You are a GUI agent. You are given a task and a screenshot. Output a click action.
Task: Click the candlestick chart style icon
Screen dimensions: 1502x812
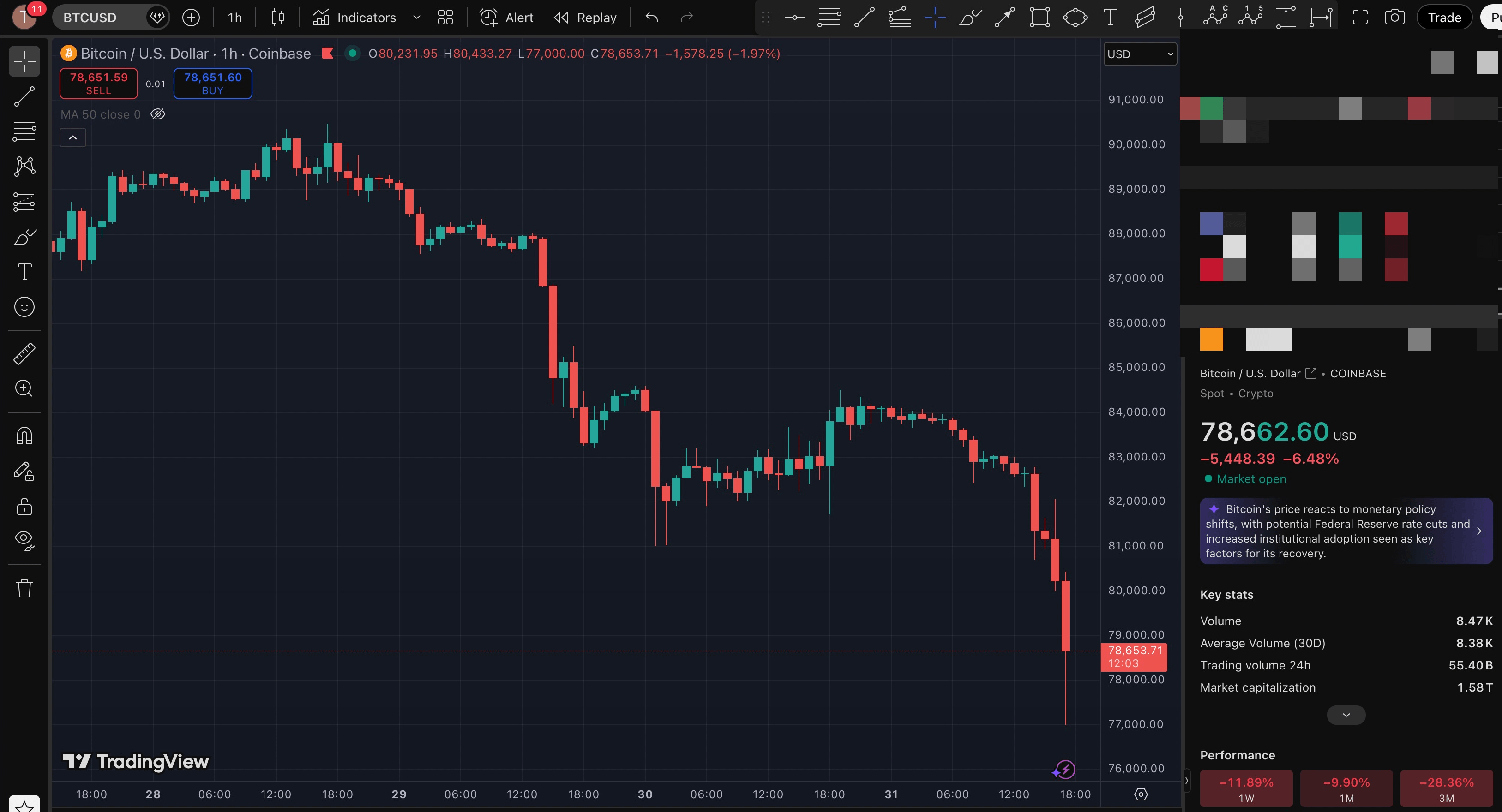click(277, 18)
